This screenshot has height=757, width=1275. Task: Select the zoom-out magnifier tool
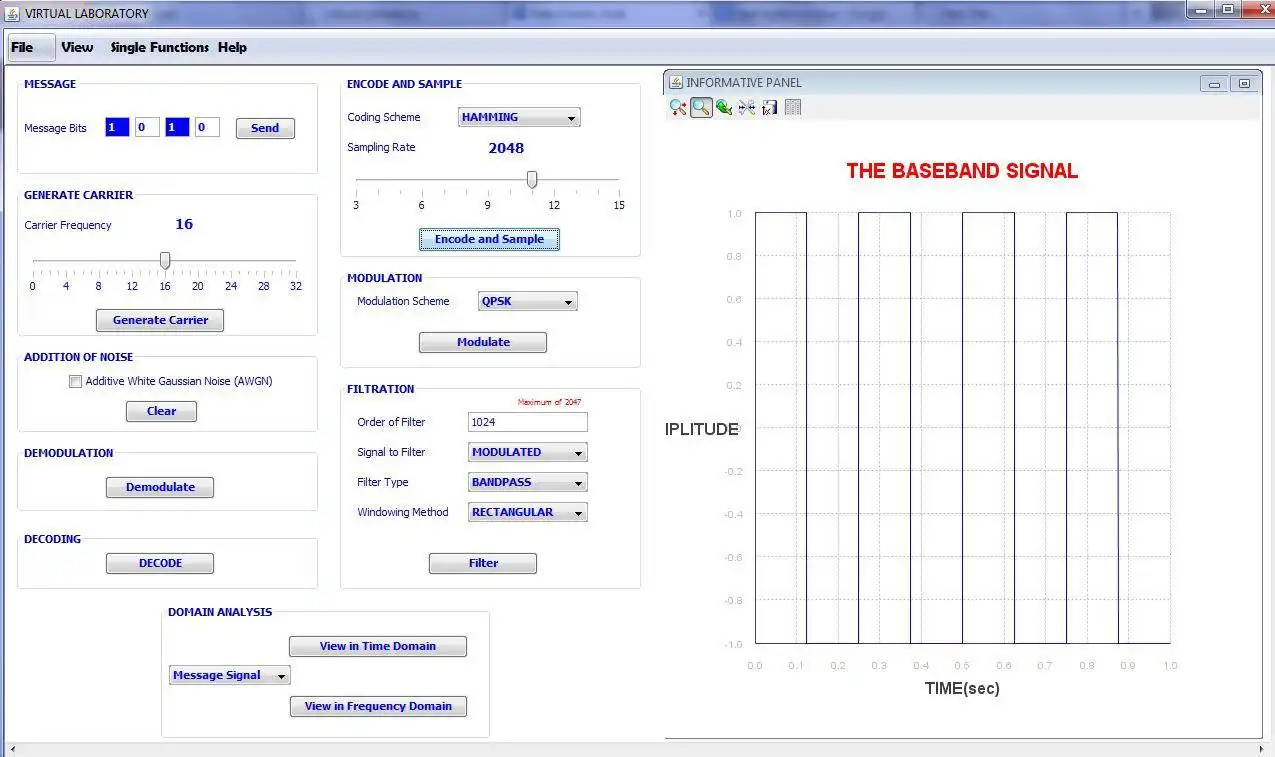(677, 107)
